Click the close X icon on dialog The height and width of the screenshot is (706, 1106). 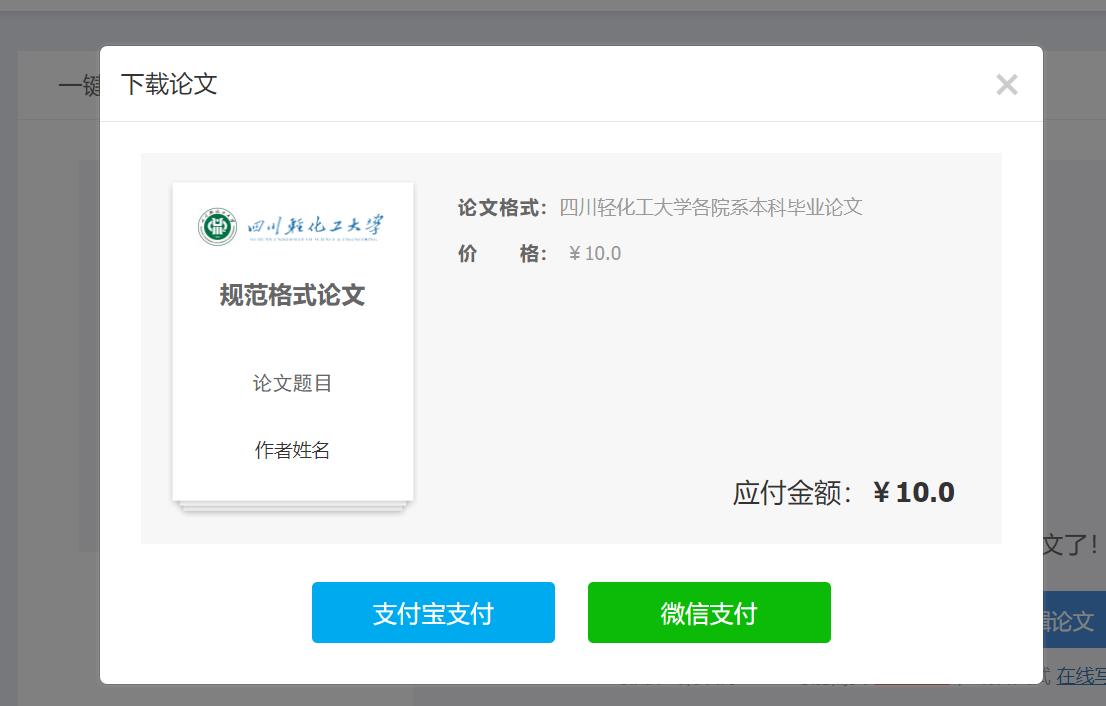click(x=1007, y=84)
